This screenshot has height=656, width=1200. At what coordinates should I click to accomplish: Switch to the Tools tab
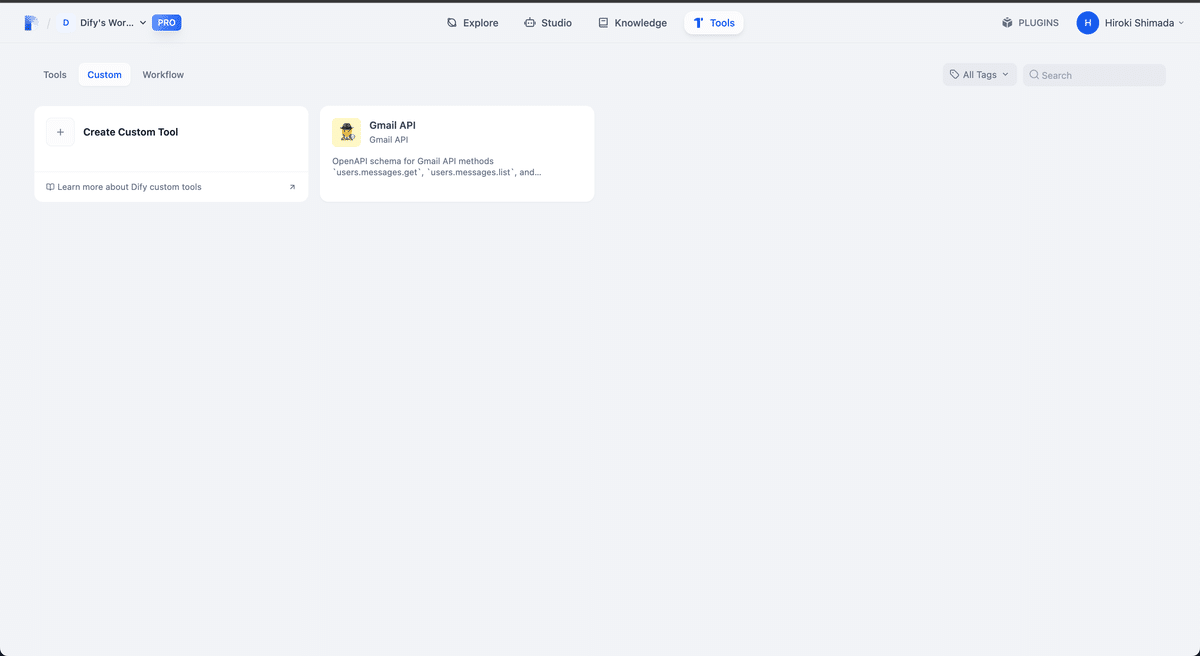pyautogui.click(x=55, y=74)
